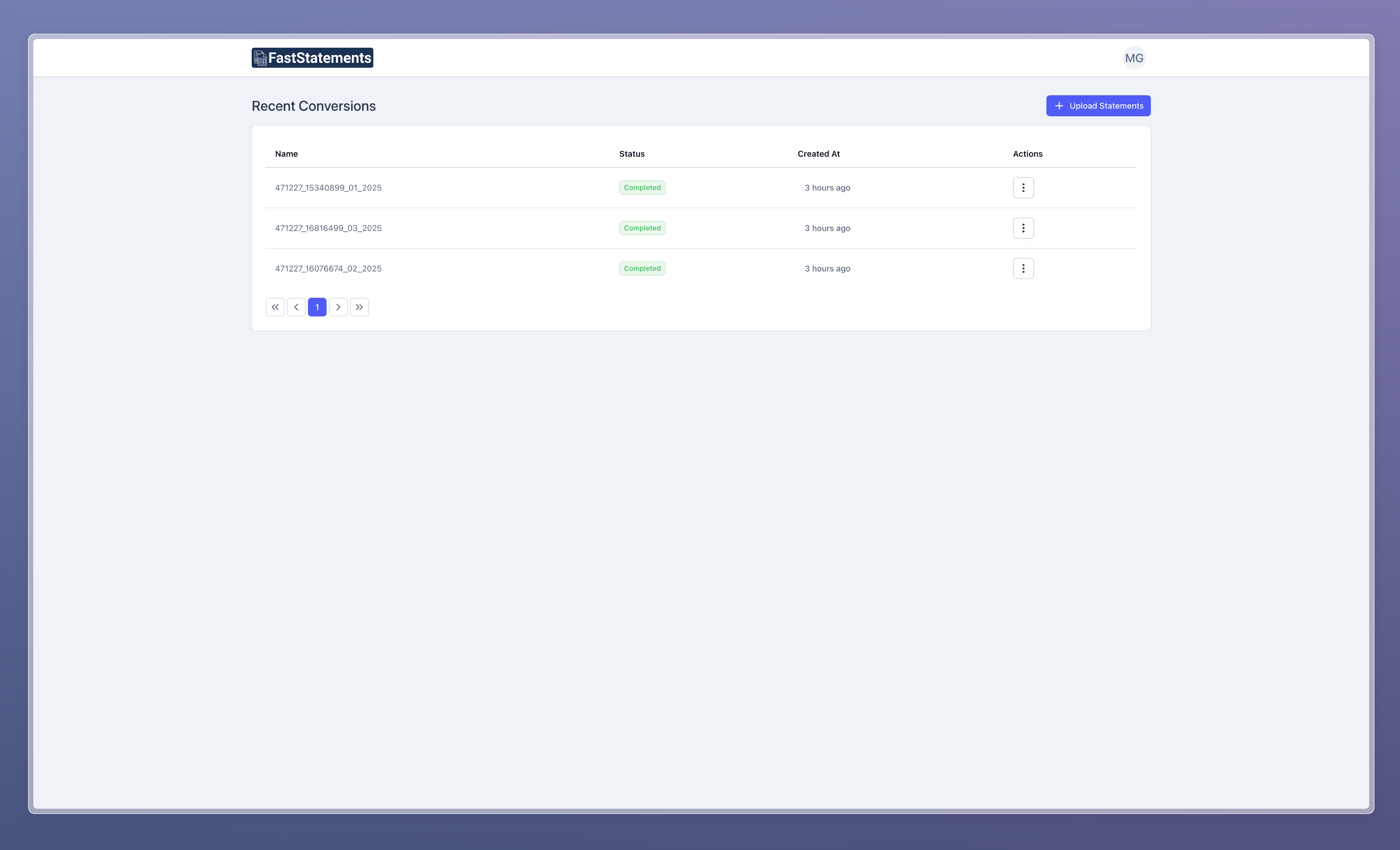This screenshot has width=1400, height=850.
Task: Click the Actions column header
Action: 1027,154
